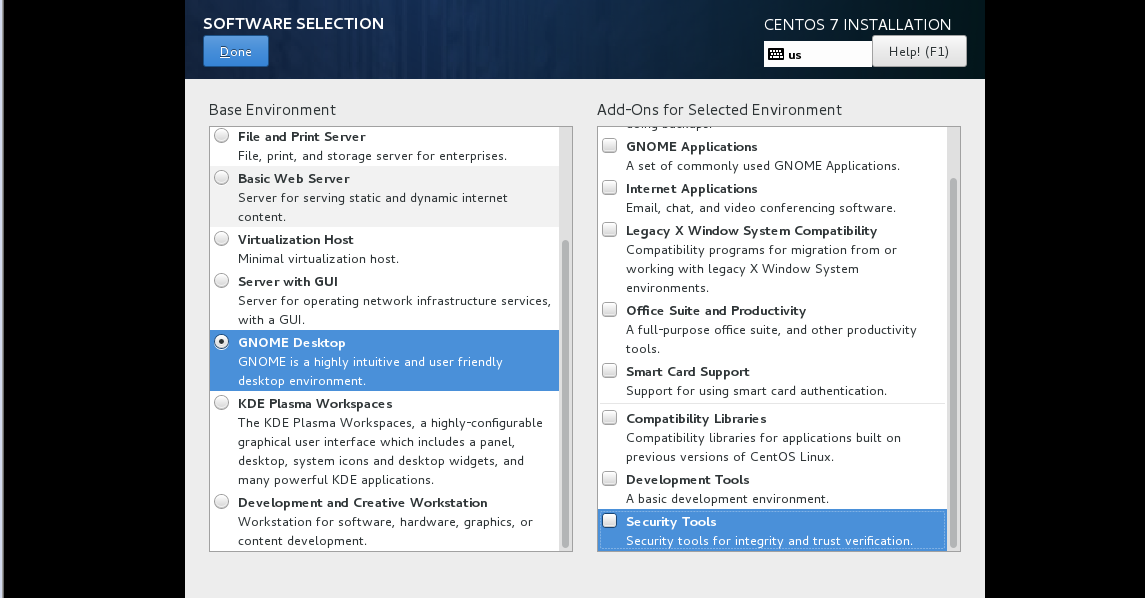This screenshot has height=598, width=1145.
Task: Click 'Compatibility libraries for applications built' text
Action: pos(763,447)
